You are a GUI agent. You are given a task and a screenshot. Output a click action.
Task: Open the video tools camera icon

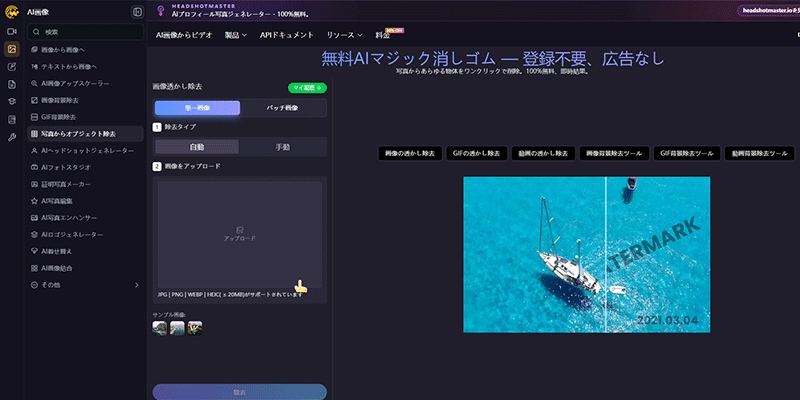coord(12,32)
